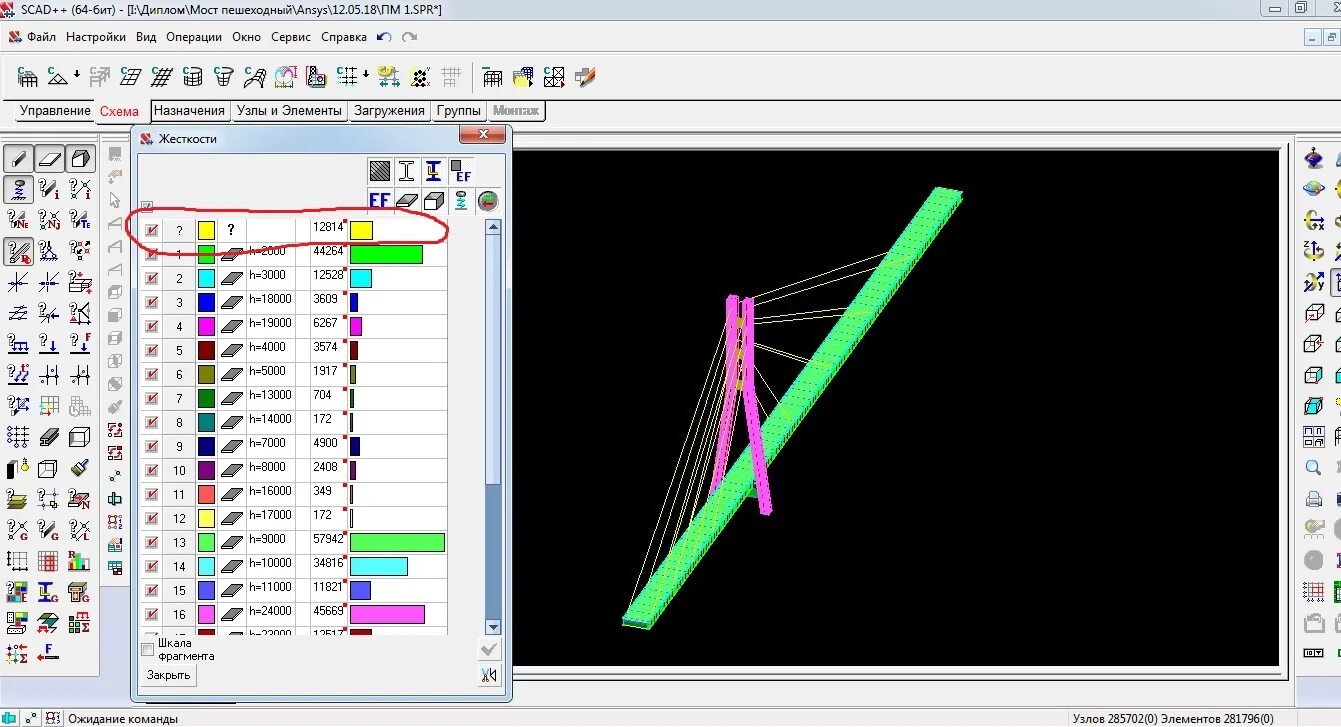The height and width of the screenshot is (727, 1341).
Task: Open the Справка menu
Action: [x=344, y=37]
